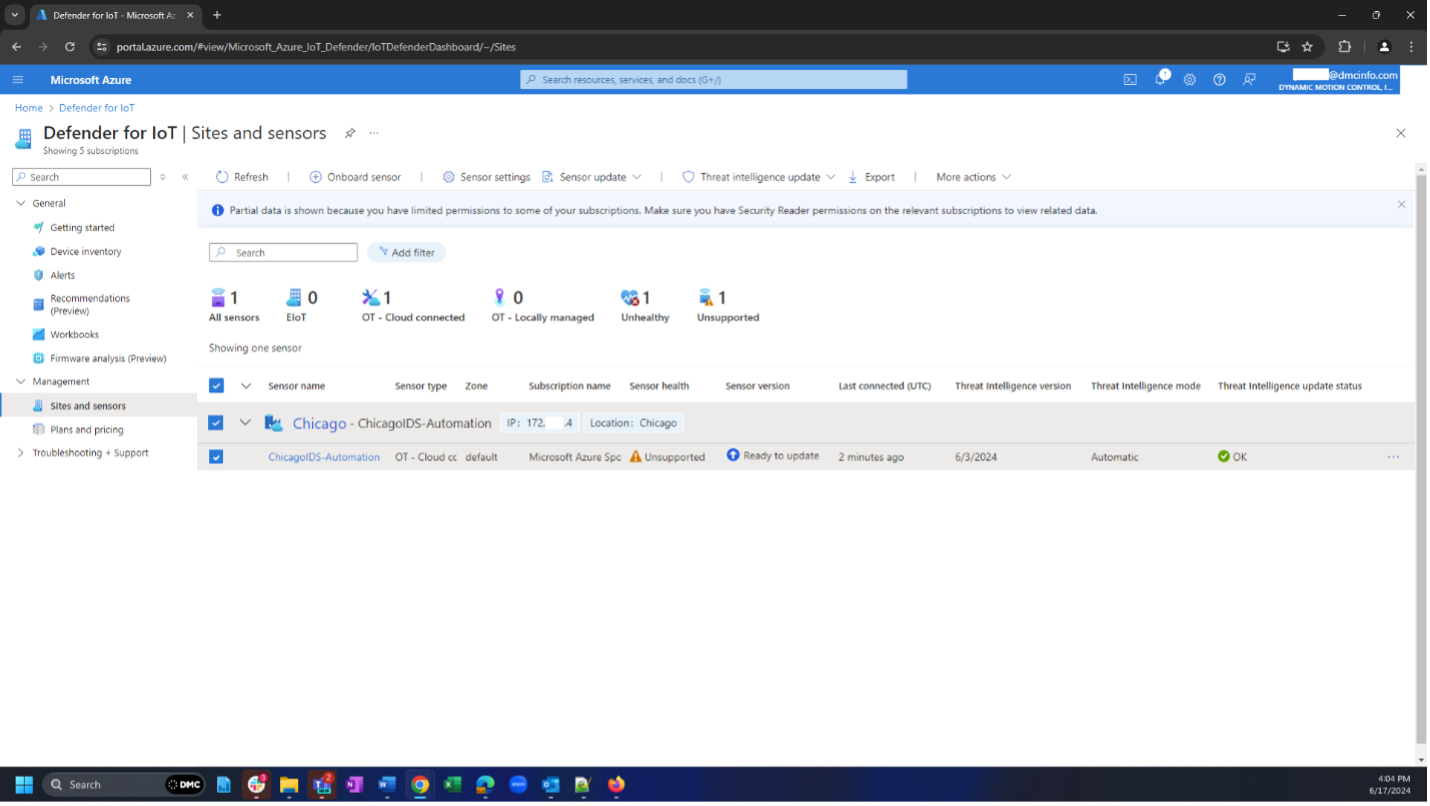Open Plans and pricing in the sidebar
The width and height of the screenshot is (1430, 806).
[87, 430]
